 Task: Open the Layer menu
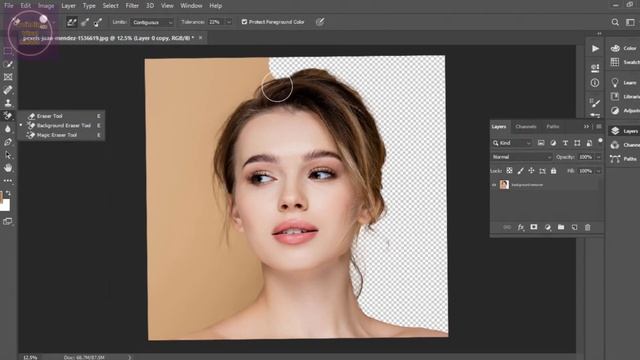68,6
